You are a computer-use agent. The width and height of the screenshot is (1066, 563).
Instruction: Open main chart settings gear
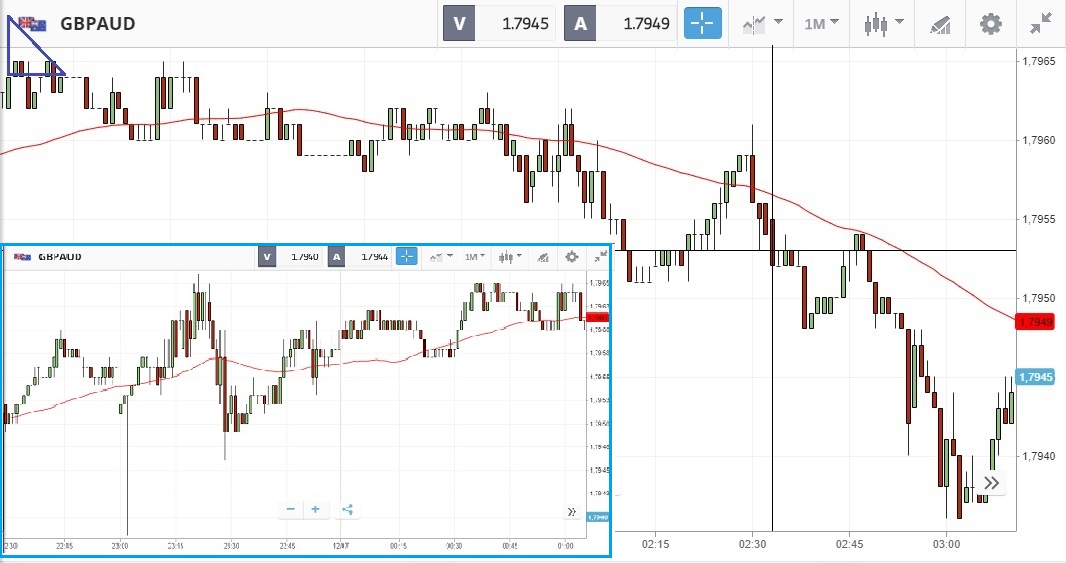(990, 23)
